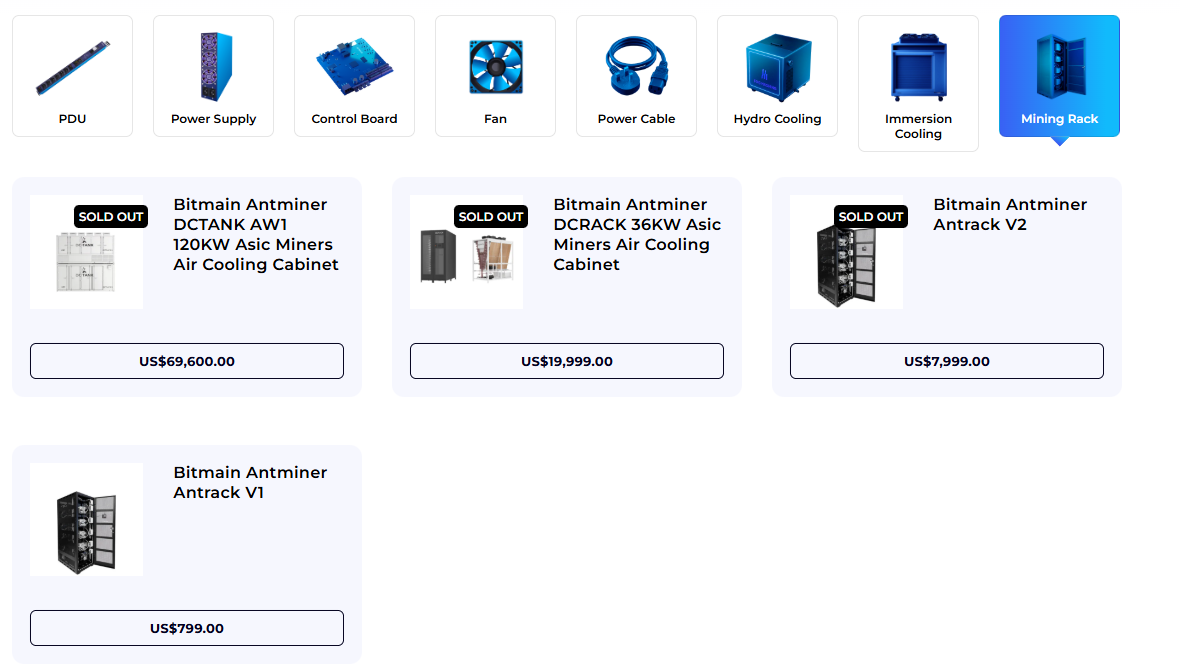
Task: Click the US$19,999.00 price button
Action: click(x=567, y=361)
